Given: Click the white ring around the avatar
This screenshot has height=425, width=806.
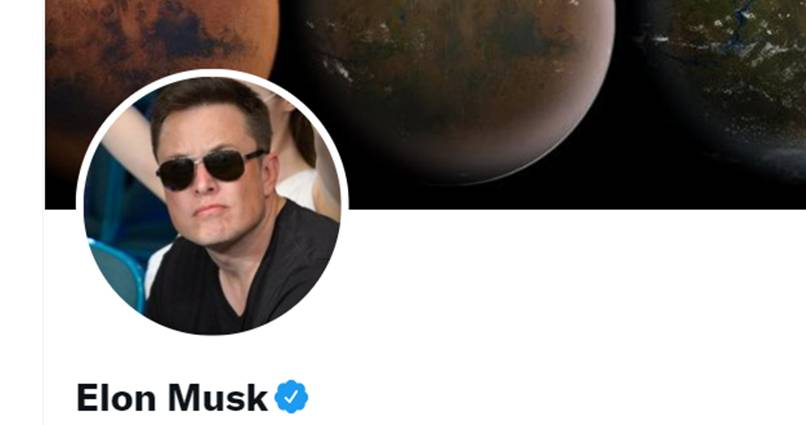Looking at the screenshot, I should 212,72.
